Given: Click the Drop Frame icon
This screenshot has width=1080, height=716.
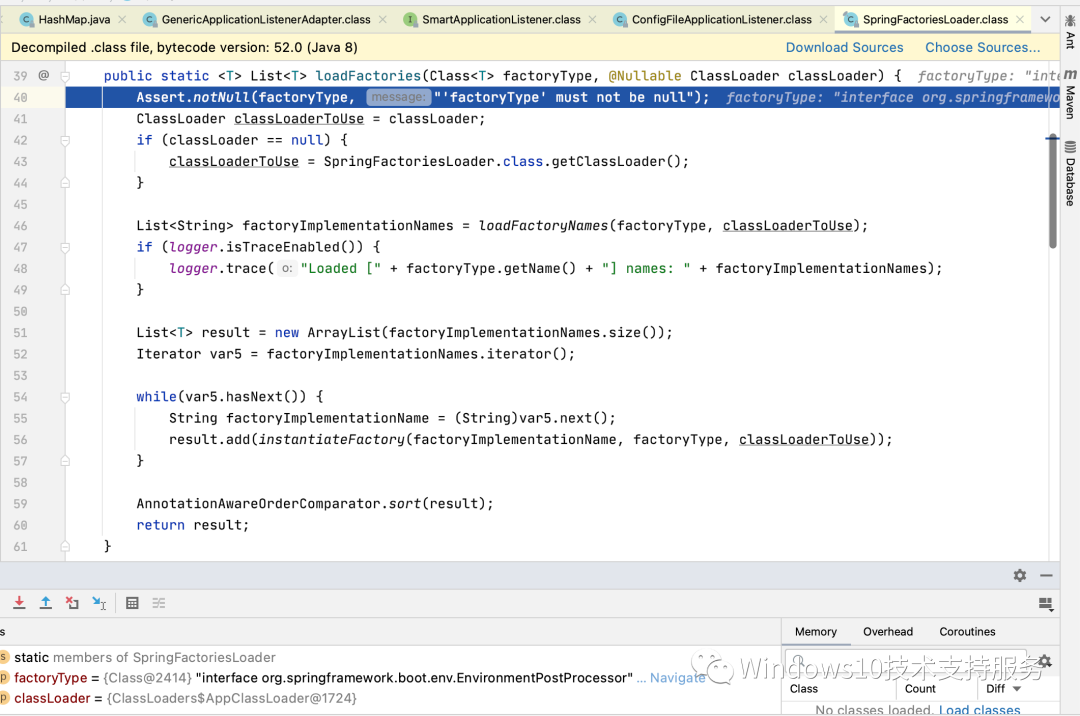Looking at the screenshot, I should point(72,603).
